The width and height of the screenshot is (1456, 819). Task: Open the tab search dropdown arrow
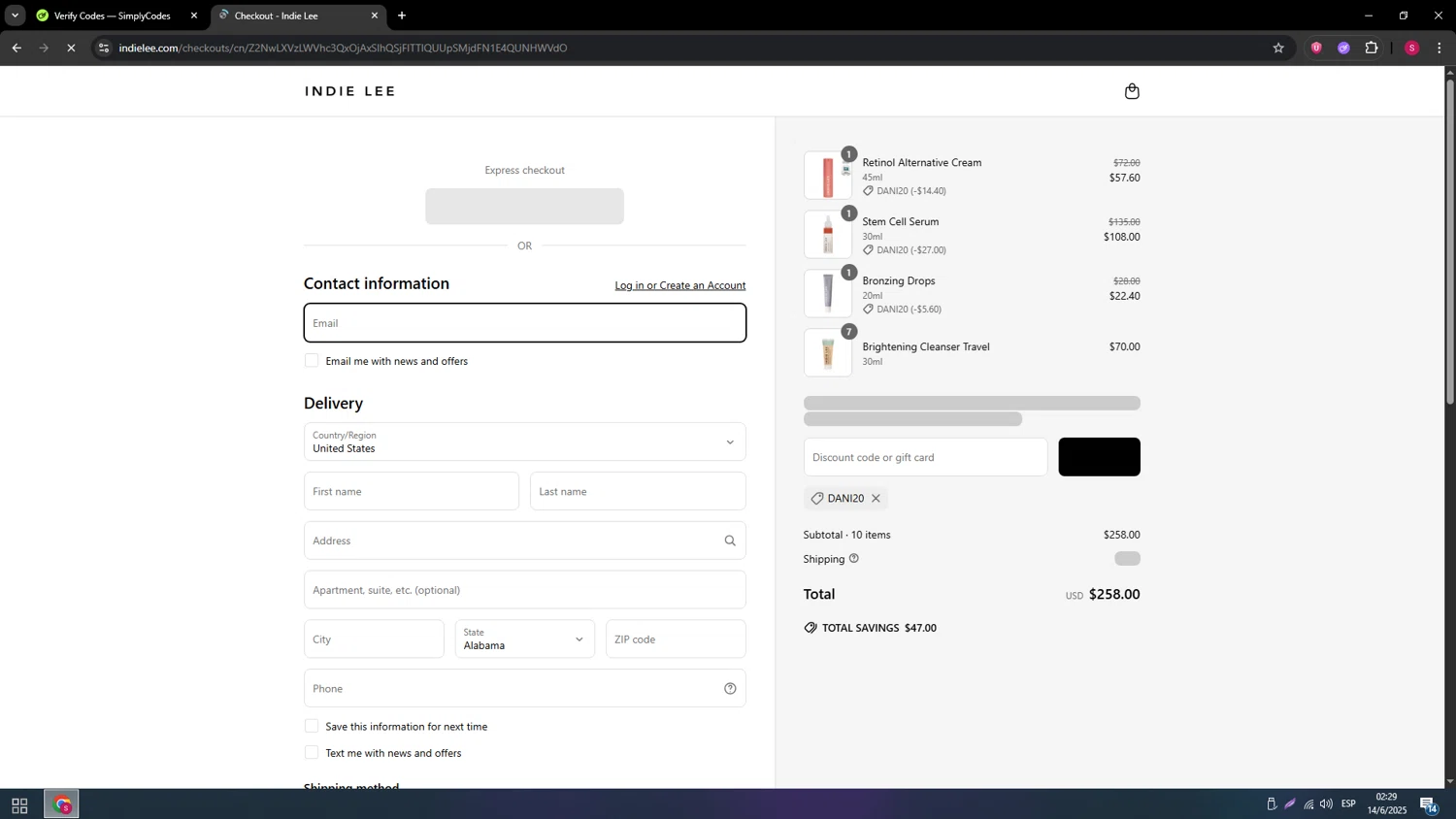coord(15,16)
